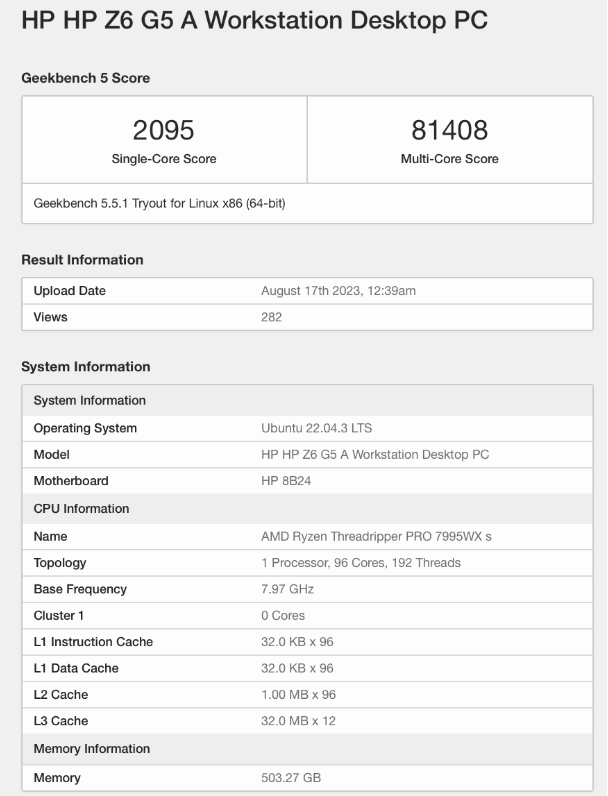This screenshot has width=608, height=796.
Task: Click the "Result Information" heading
Action: pyautogui.click(x=82, y=260)
